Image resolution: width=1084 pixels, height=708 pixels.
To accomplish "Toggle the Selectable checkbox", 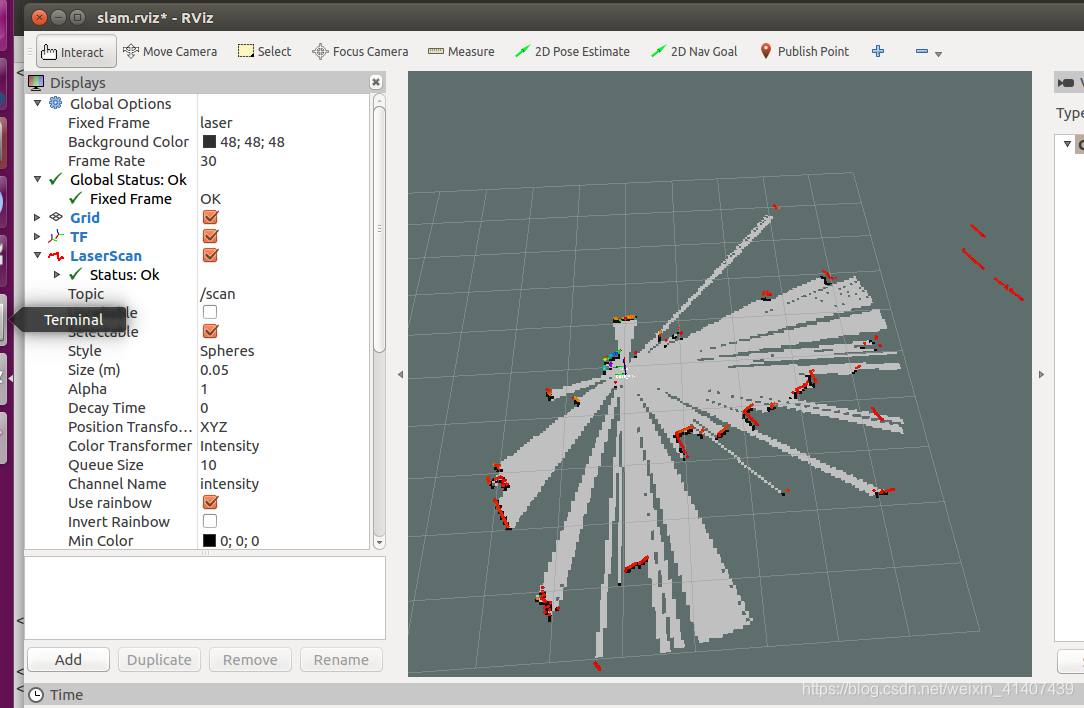I will click(210, 331).
